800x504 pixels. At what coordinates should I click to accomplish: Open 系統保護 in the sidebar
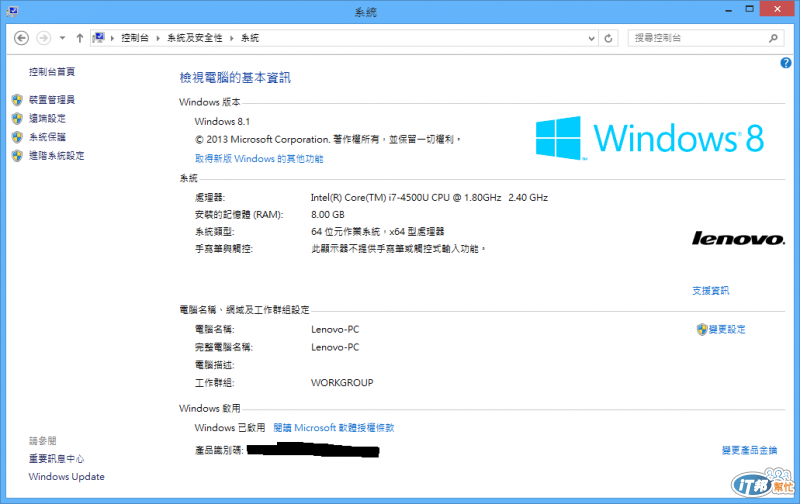(47, 137)
